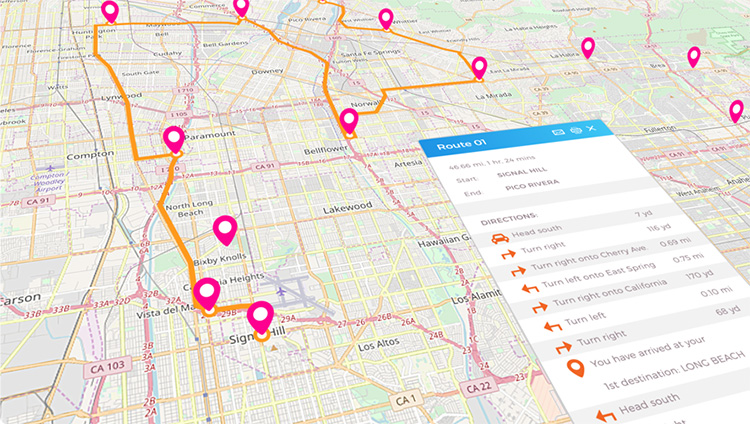Click the Turn left onto East Spring step
The height and width of the screenshot is (424, 750).
pyautogui.click(x=599, y=275)
